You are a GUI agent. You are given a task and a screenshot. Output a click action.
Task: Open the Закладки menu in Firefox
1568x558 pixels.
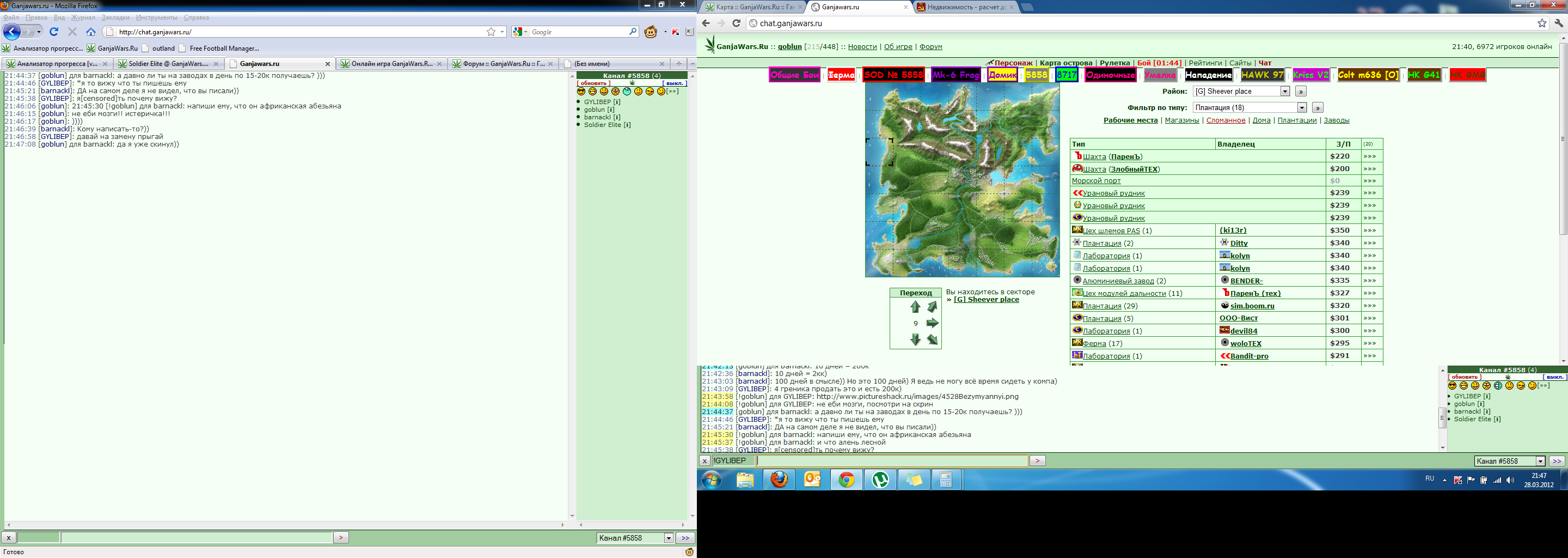(115, 17)
